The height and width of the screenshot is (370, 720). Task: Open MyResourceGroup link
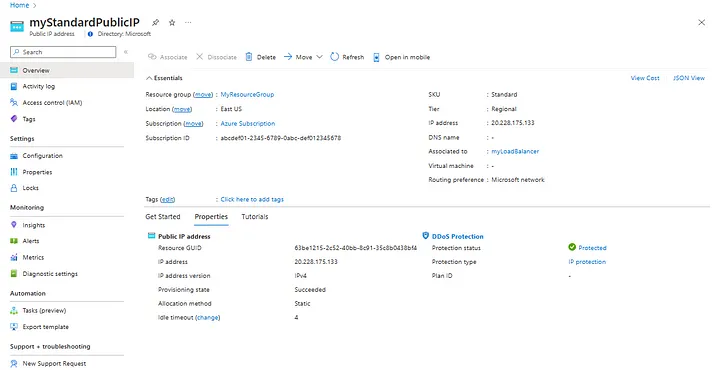point(247,95)
